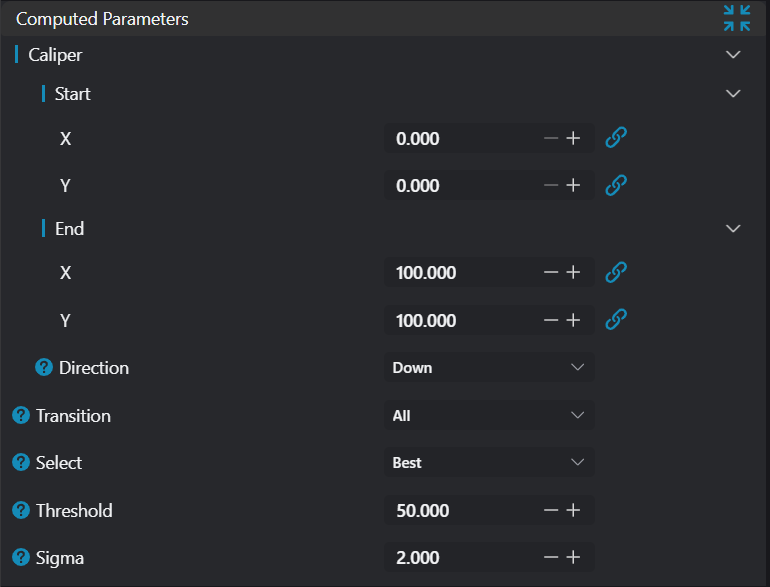Viewport: 770px width, 587px height.
Task: Click link icon for Start X
Action: [x=617, y=138]
